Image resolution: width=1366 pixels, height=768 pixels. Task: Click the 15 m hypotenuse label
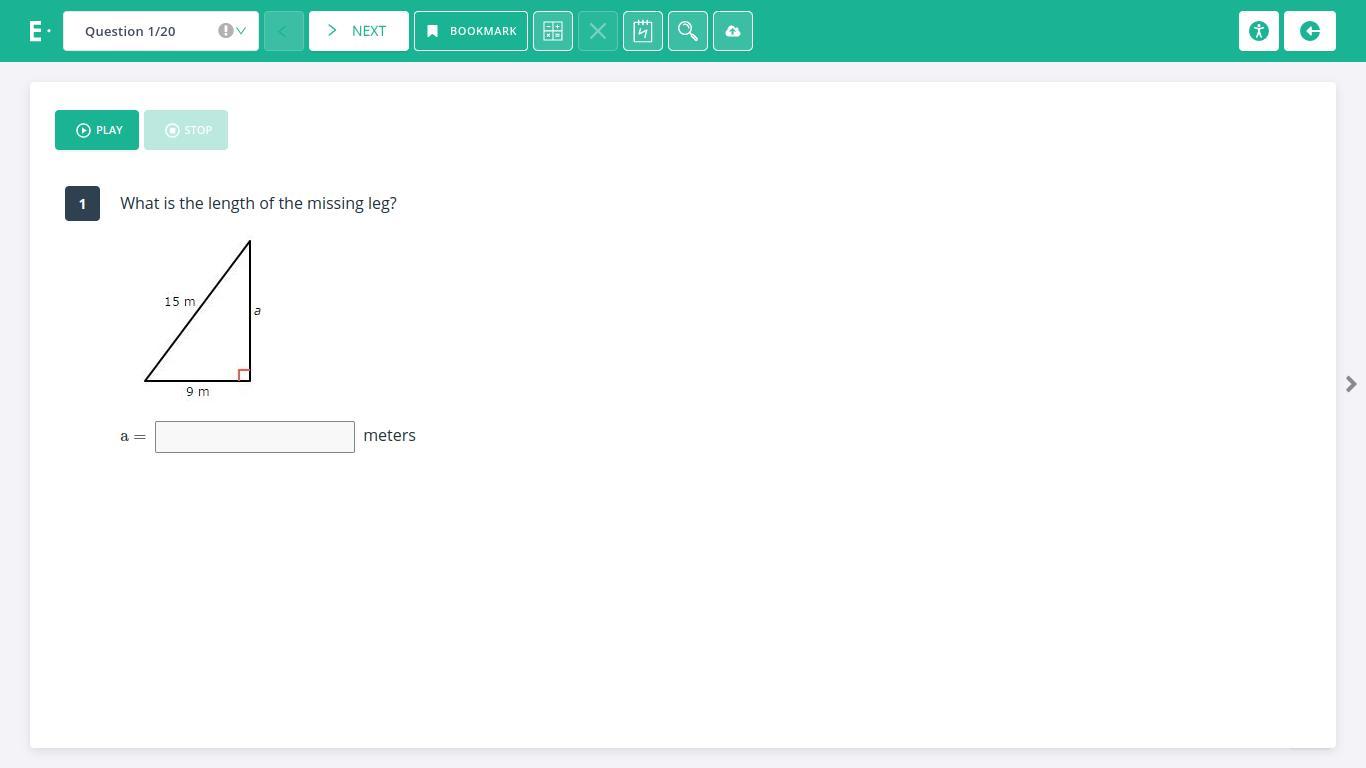(x=180, y=301)
